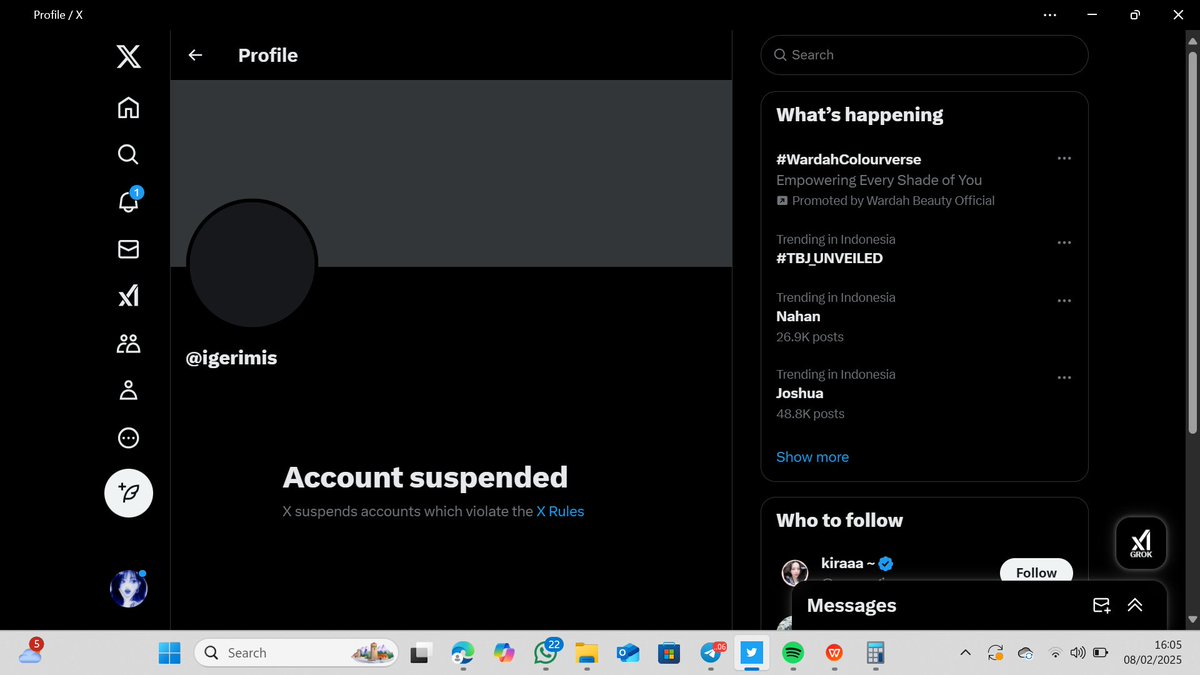Screen dimensions: 1200x675
Task: Open File Explorer from taskbar
Action: pyautogui.click(x=586, y=653)
